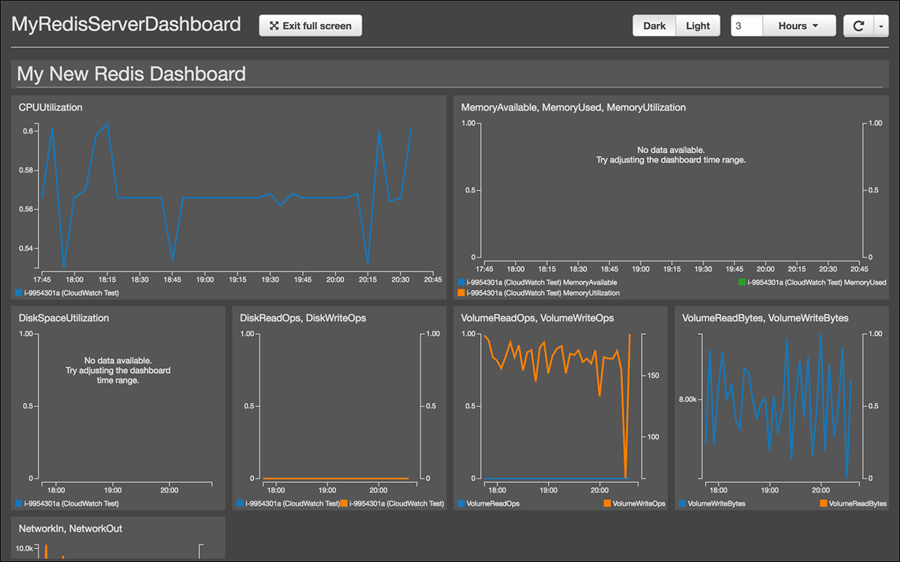The width and height of the screenshot is (900, 562).
Task: Click the orange VolumeWriteOps legend swatch
Action: pyautogui.click(x=608, y=504)
